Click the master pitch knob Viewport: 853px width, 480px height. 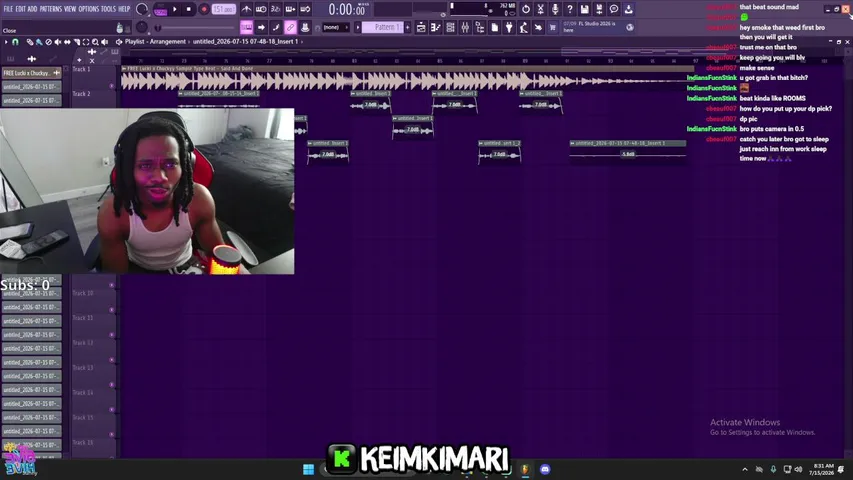142,27
